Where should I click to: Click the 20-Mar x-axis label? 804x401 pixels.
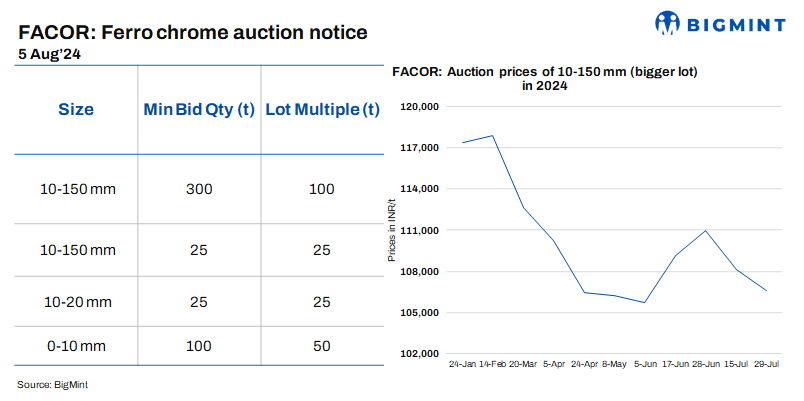pyautogui.click(x=524, y=364)
